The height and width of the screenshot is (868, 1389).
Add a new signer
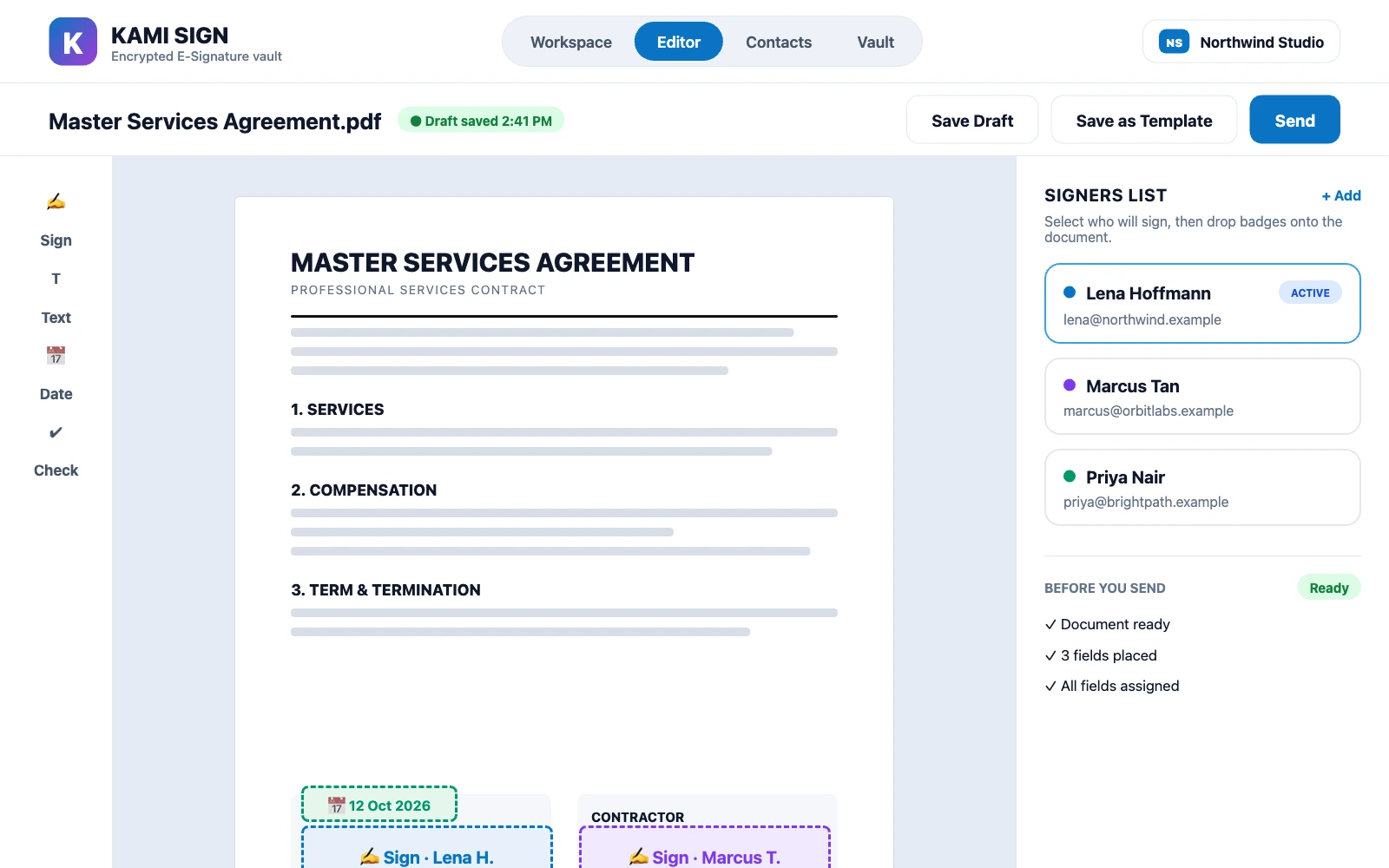click(x=1341, y=195)
